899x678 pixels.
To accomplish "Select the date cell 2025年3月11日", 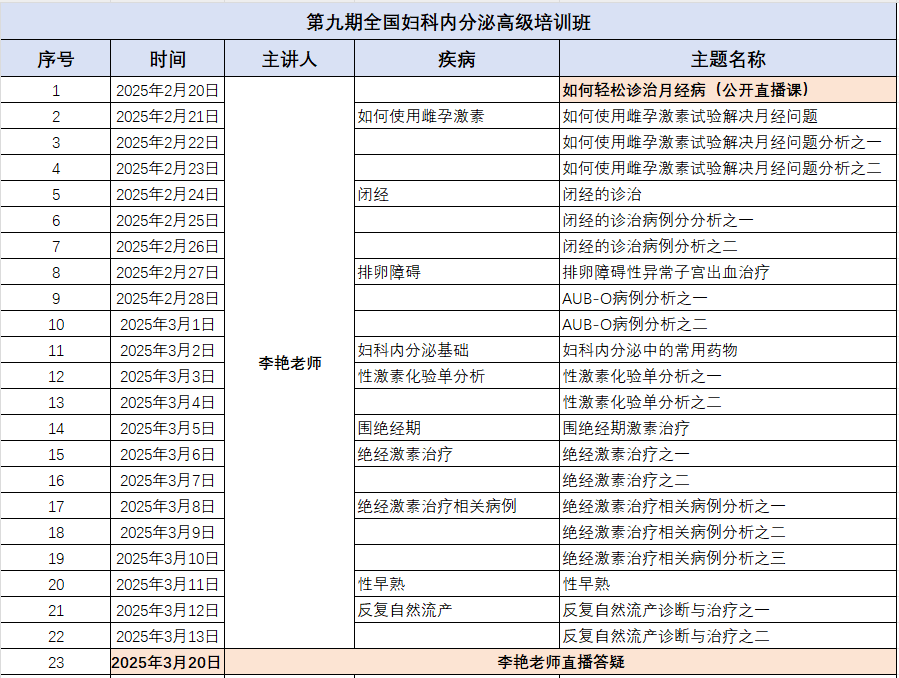I will pos(167,584).
